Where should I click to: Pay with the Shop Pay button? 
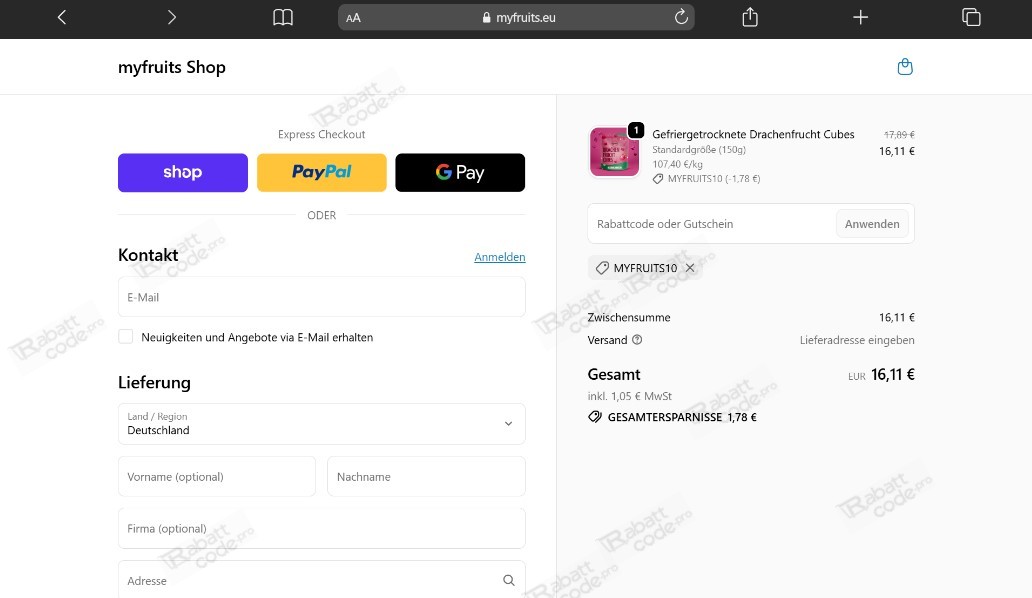click(183, 172)
